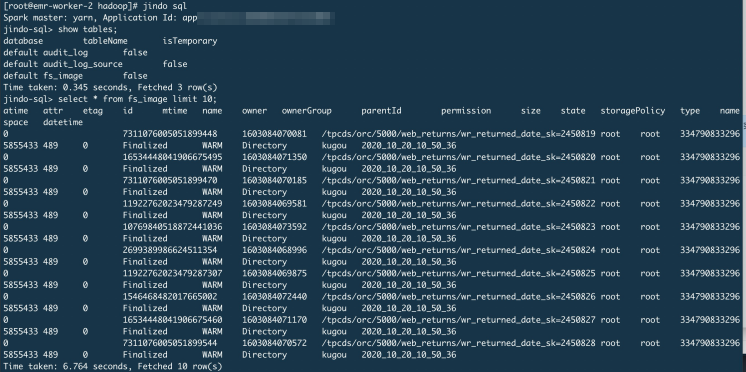This screenshot has width=746, height=372.
Task: Click id value 16534448041906675460
Action: click(x=172, y=320)
